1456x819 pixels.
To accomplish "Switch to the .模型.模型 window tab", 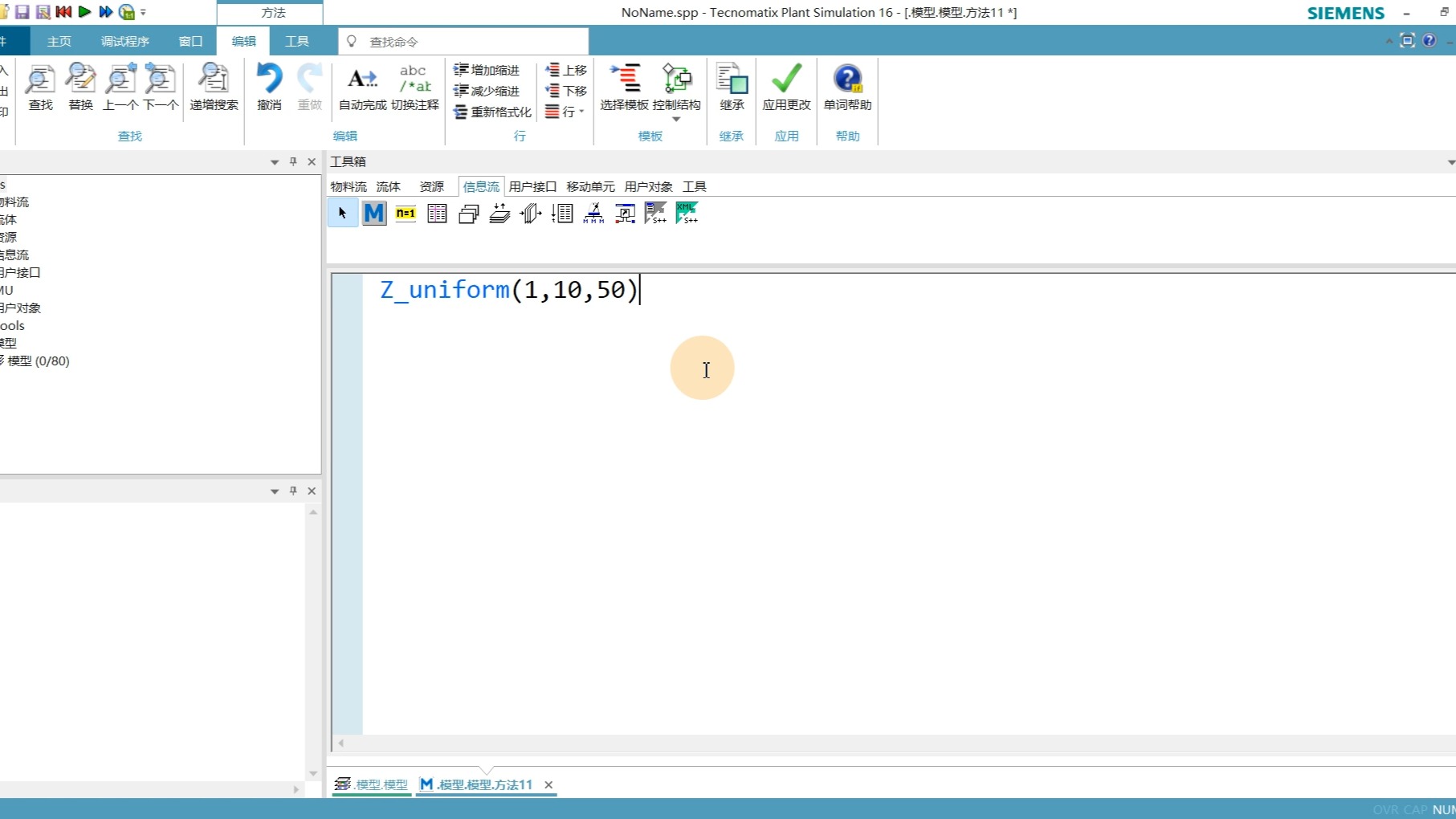I will [372, 784].
